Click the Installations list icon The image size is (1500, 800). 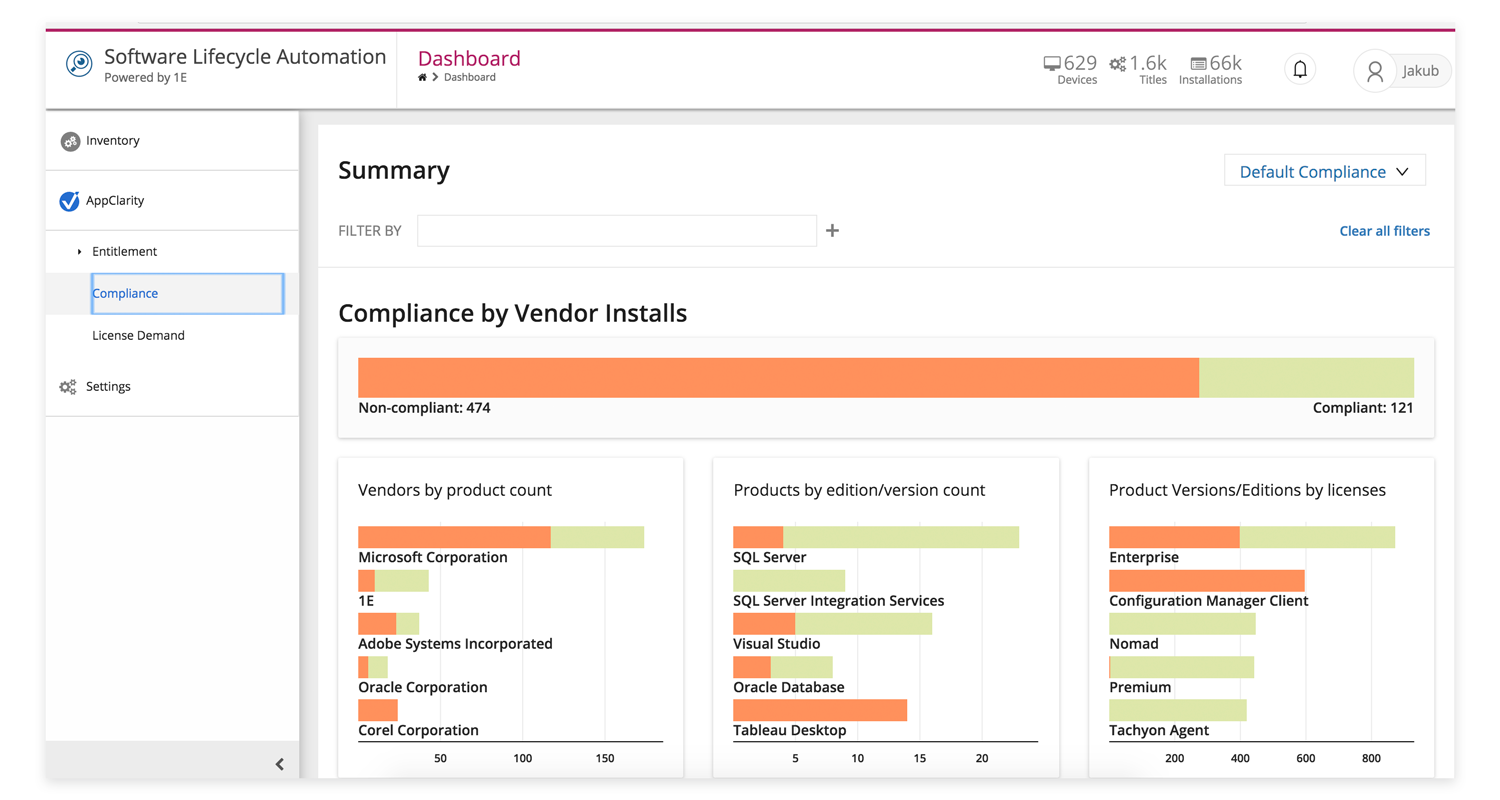pos(1199,63)
